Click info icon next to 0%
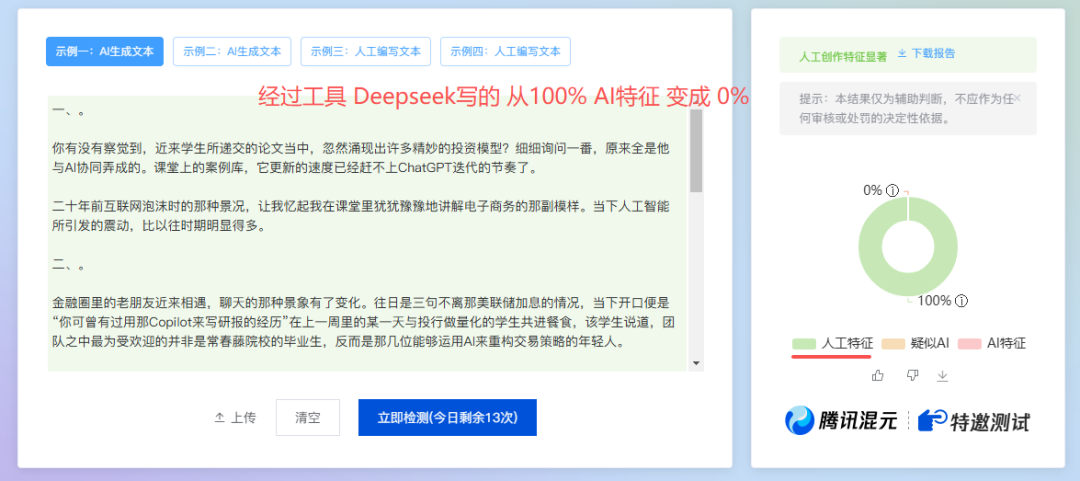This screenshot has width=1080, height=481. (x=893, y=190)
